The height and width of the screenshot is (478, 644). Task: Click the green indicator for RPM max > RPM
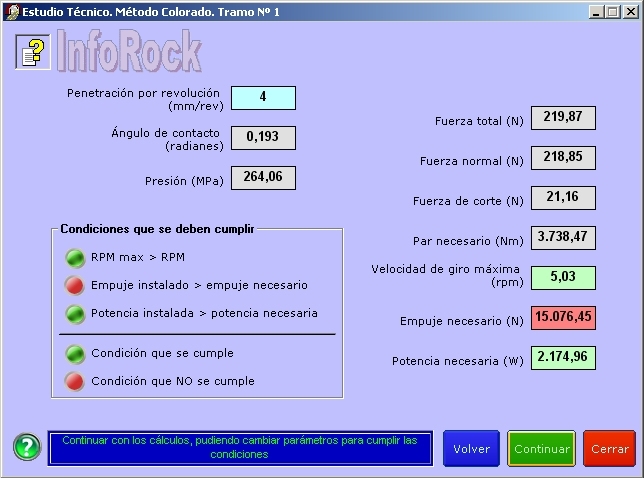tap(75, 257)
